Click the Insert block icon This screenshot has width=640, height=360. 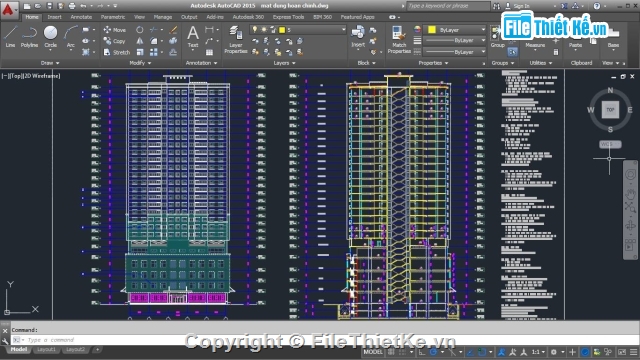click(x=358, y=36)
